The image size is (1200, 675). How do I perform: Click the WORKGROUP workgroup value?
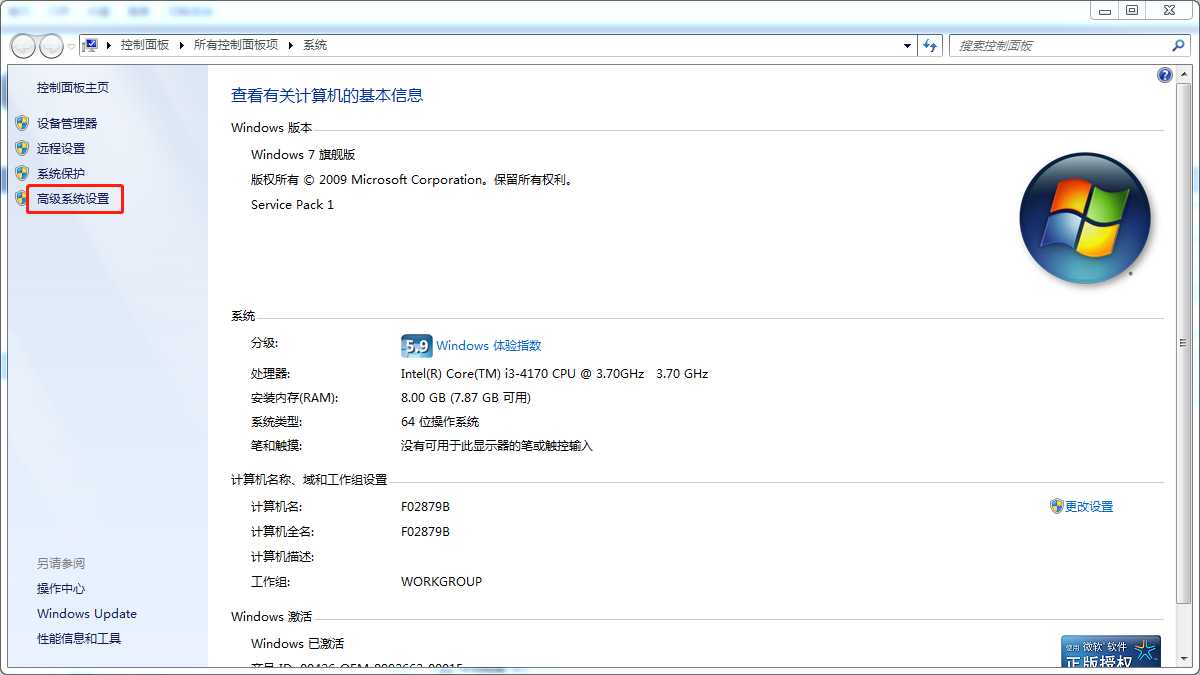[441, 582]
